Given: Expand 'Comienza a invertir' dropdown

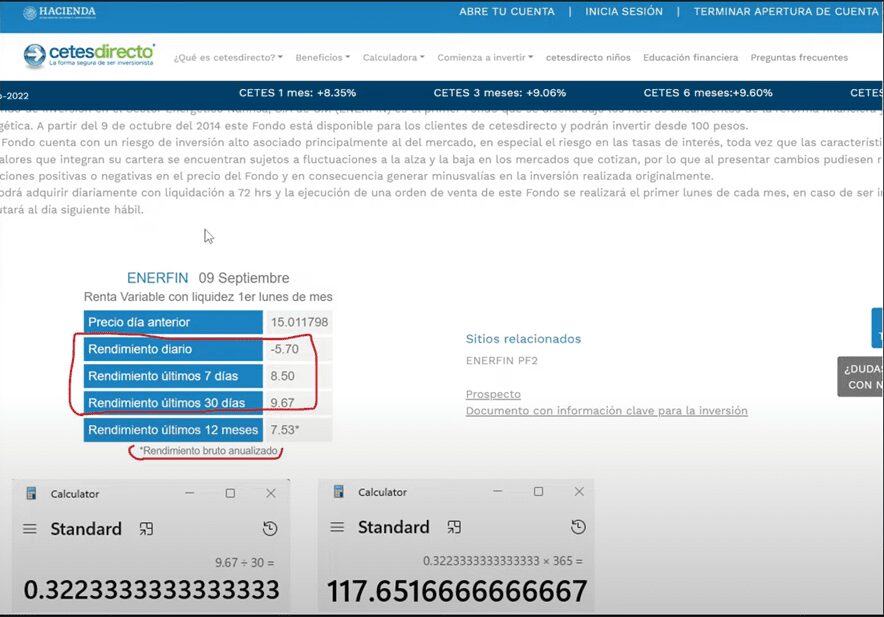Looking at the screenshot, I should (x=485, y=58).
